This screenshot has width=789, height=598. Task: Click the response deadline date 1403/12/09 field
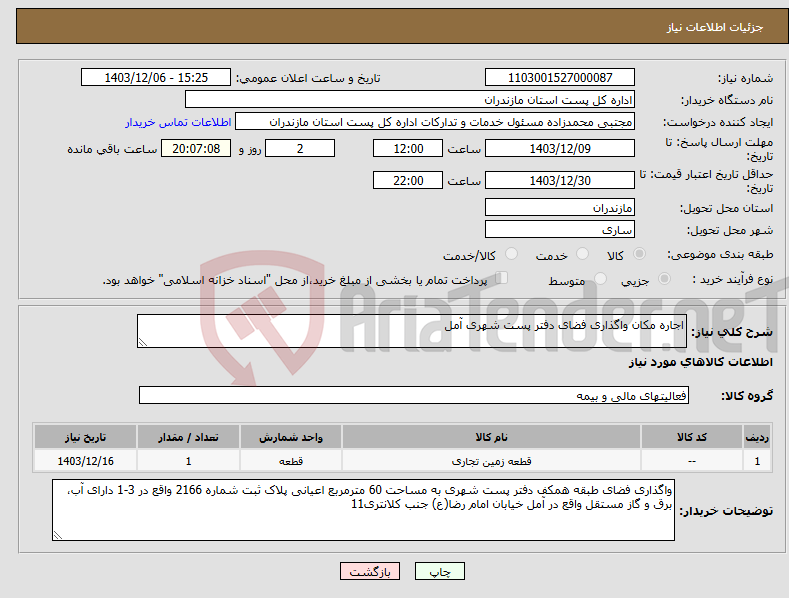coord(560,148)
